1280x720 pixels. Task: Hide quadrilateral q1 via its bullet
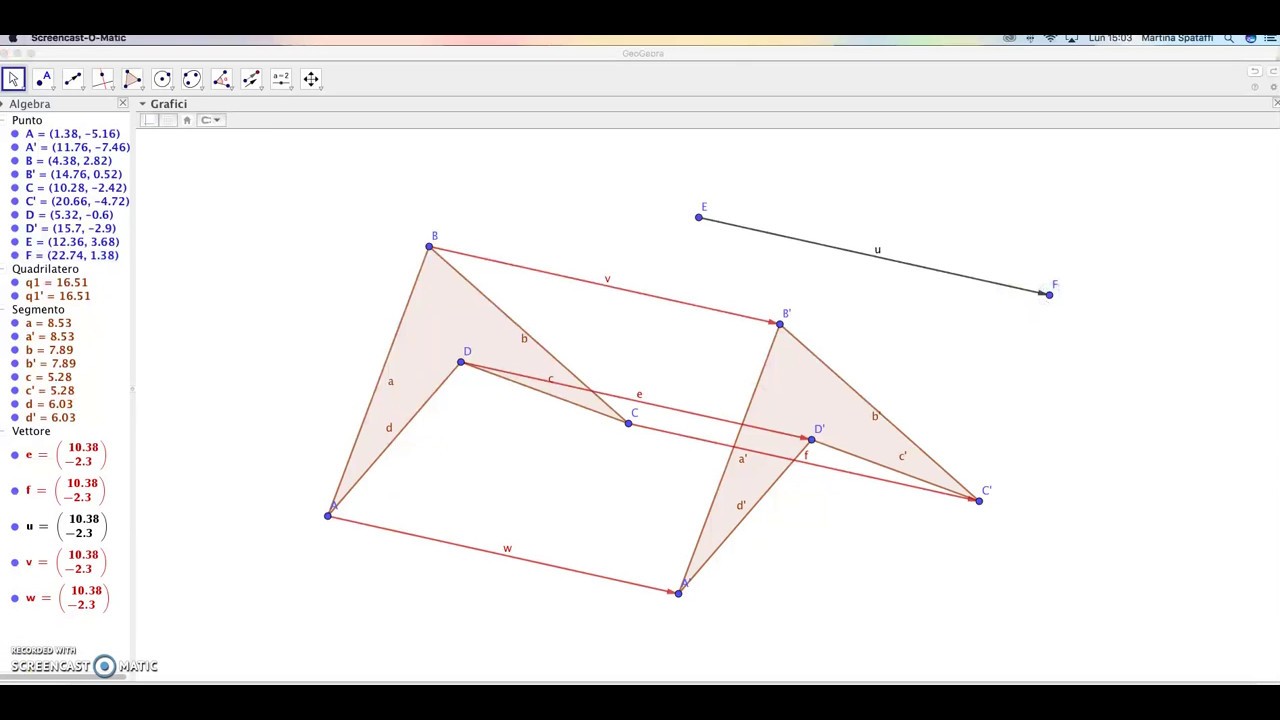point(15,283)
